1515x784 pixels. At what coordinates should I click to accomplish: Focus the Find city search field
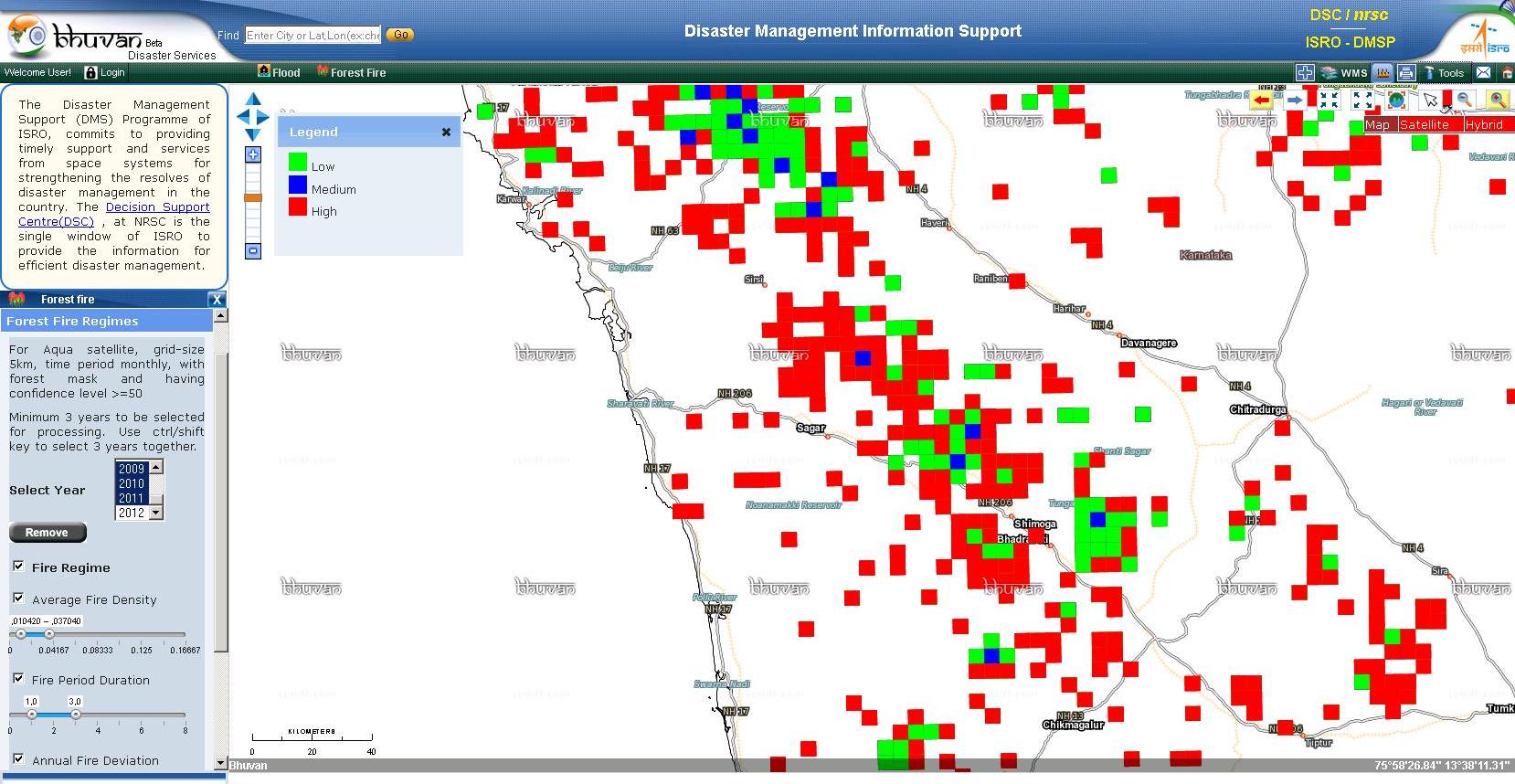point(313,35)
